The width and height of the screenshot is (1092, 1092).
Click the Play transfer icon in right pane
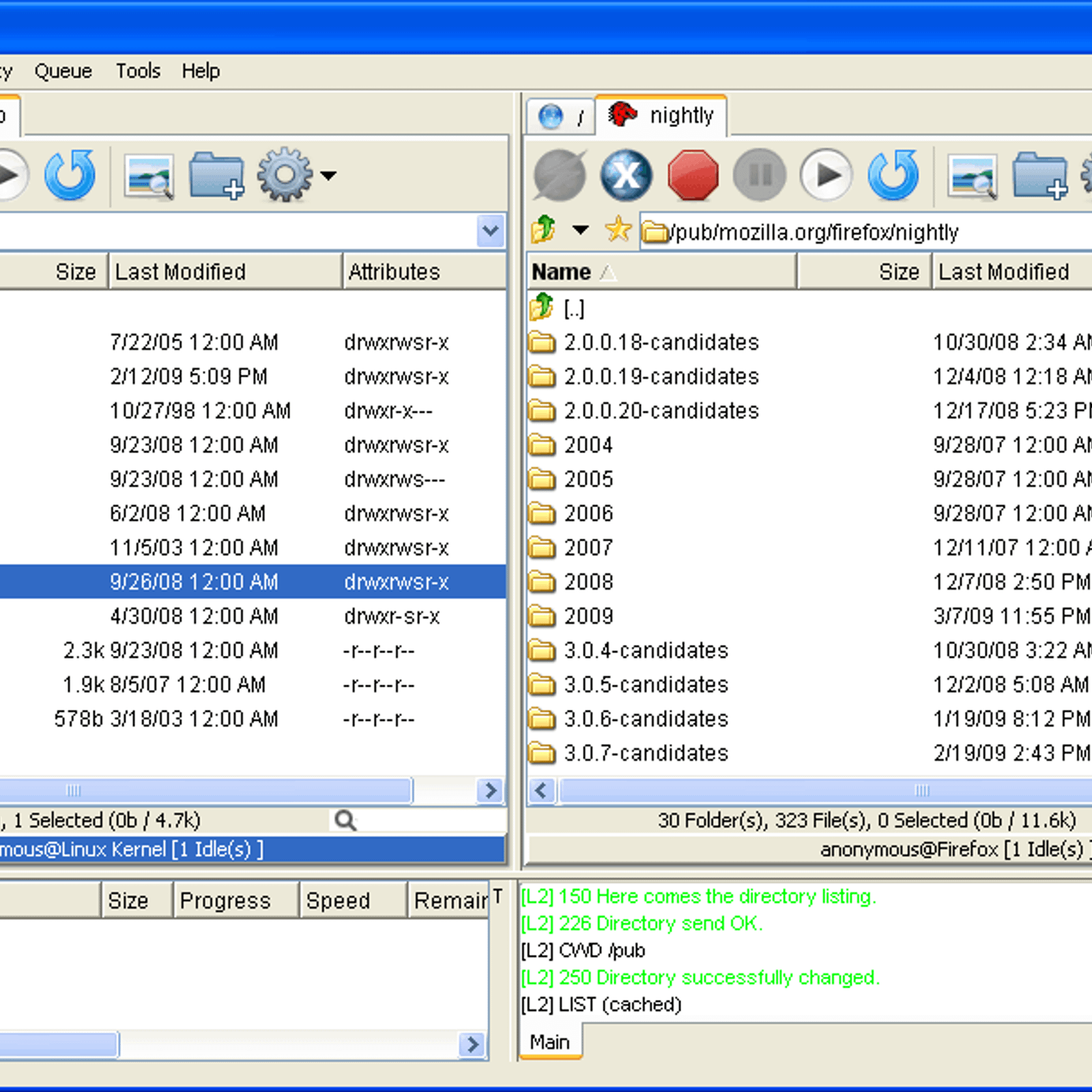(827, 175)
